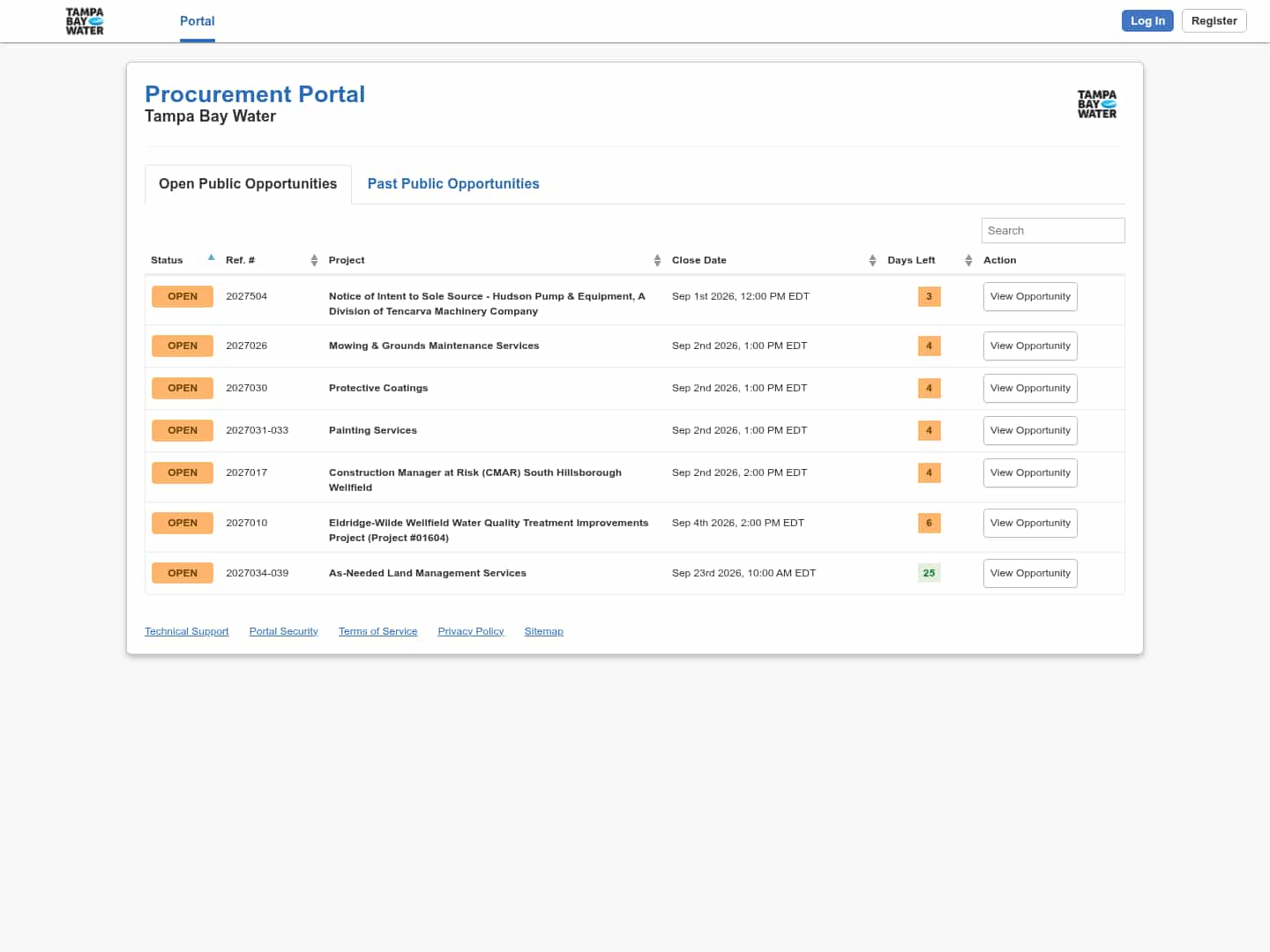The height and width of the screenshot is (952, 1270).
Task: Click project title Protective Coatings
Action: point(378,388)
